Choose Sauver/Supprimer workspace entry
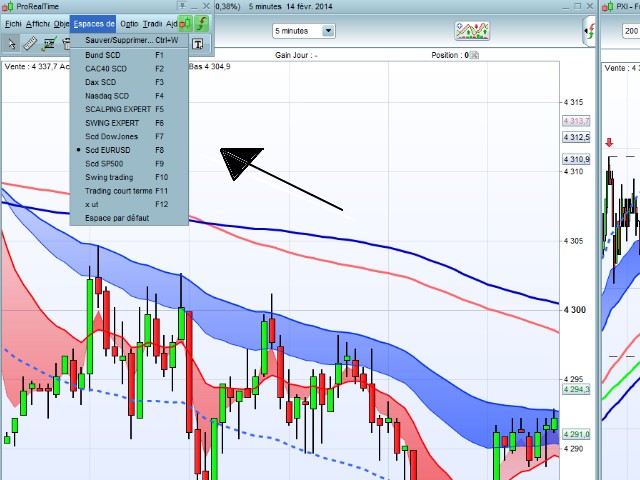The image size is (640, 480). point(129,40)
